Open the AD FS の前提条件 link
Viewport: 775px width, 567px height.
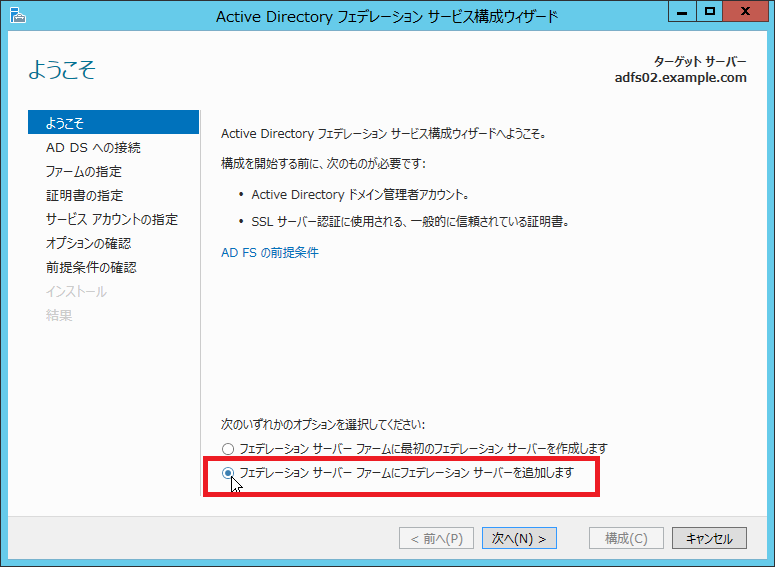(270, 253)
